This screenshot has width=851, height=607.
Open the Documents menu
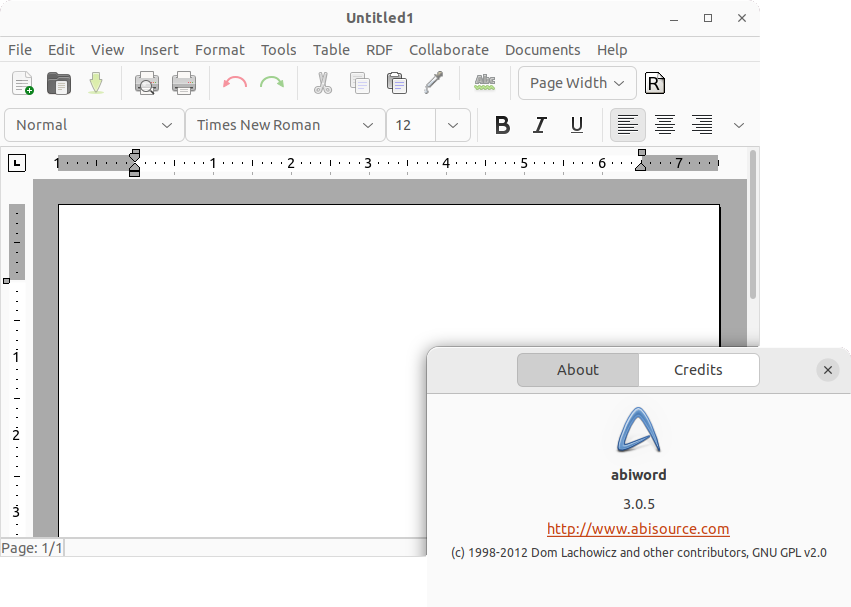(543, 50)
